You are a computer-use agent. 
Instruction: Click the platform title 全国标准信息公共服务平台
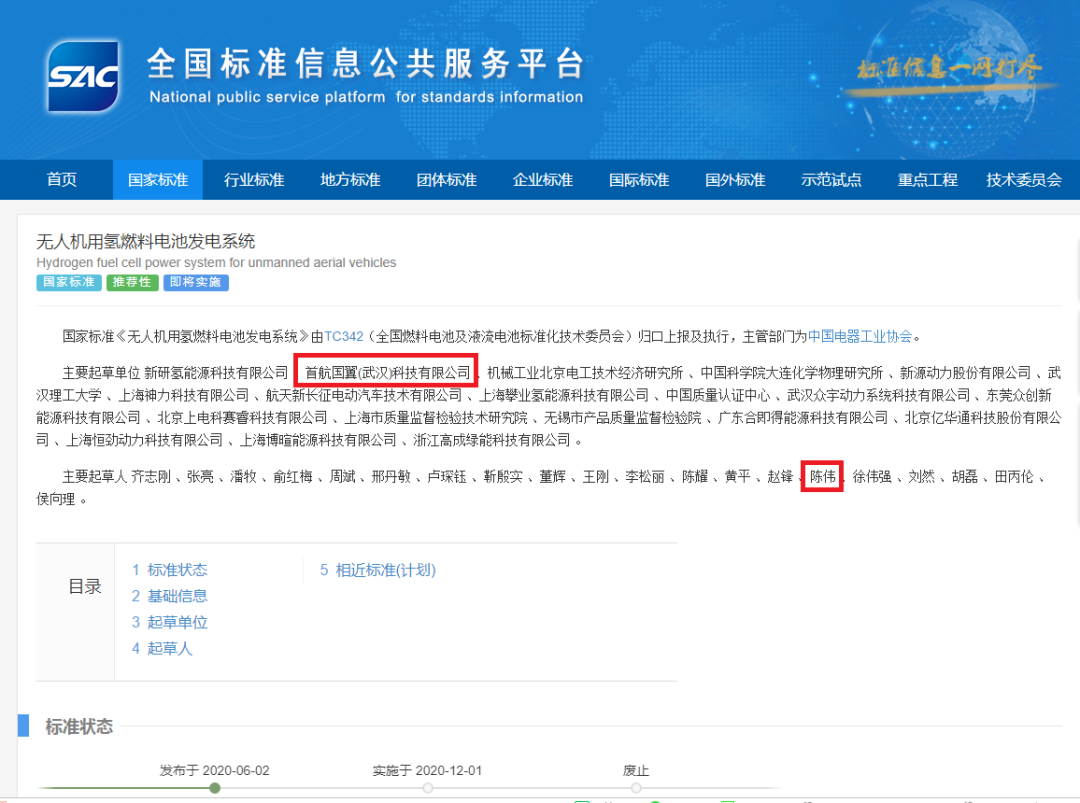click(x=366, y=63)
